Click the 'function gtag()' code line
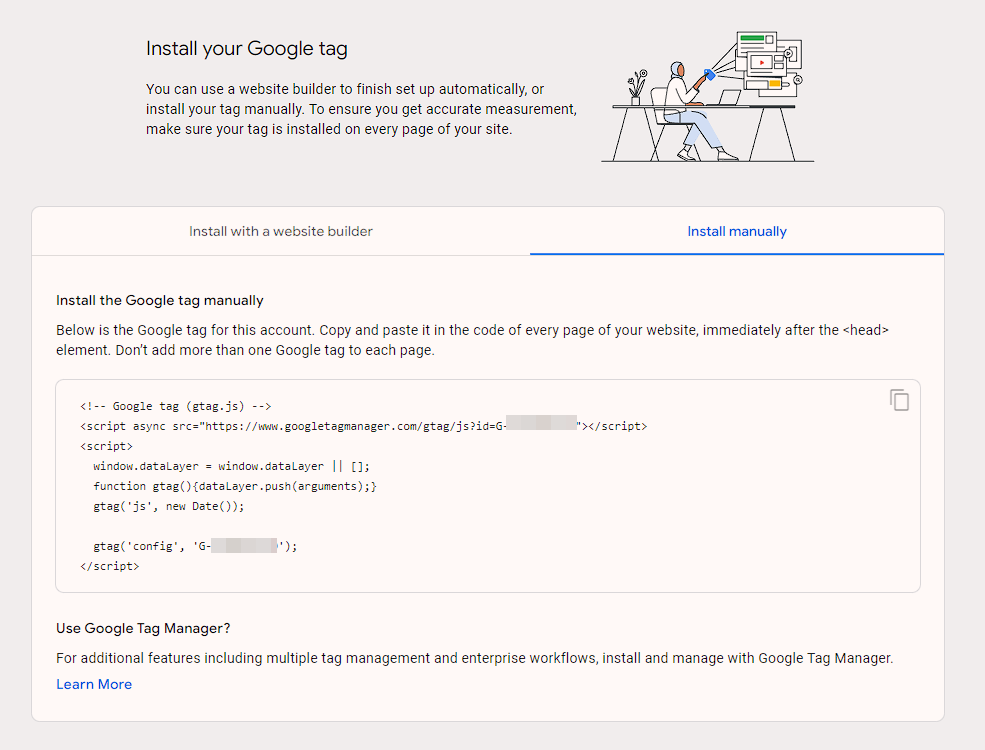The height and width of the screenshot is (750, 985). 235,486
